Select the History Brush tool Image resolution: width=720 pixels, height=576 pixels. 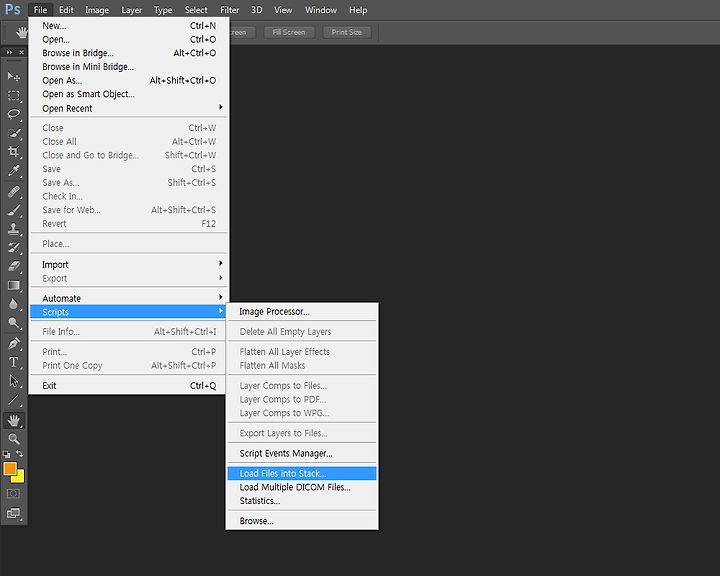(13, 247)
